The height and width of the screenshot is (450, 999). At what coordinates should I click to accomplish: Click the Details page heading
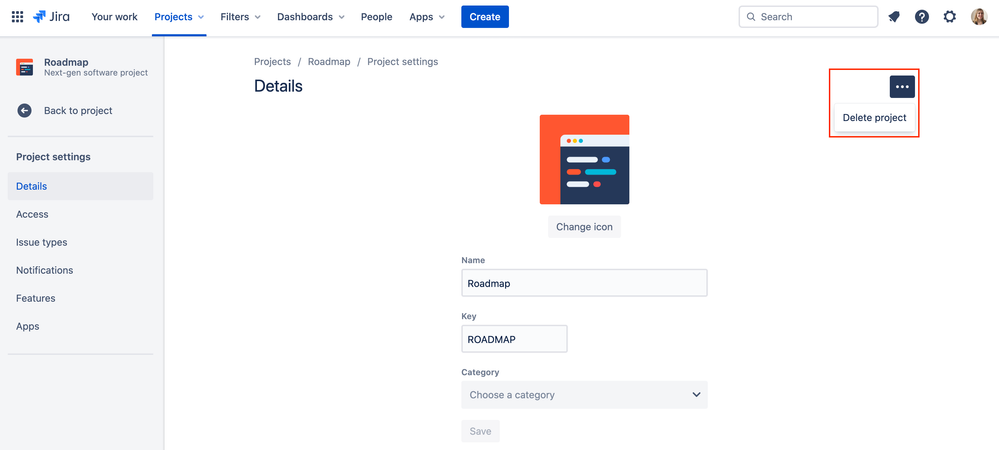pos(278,86)
